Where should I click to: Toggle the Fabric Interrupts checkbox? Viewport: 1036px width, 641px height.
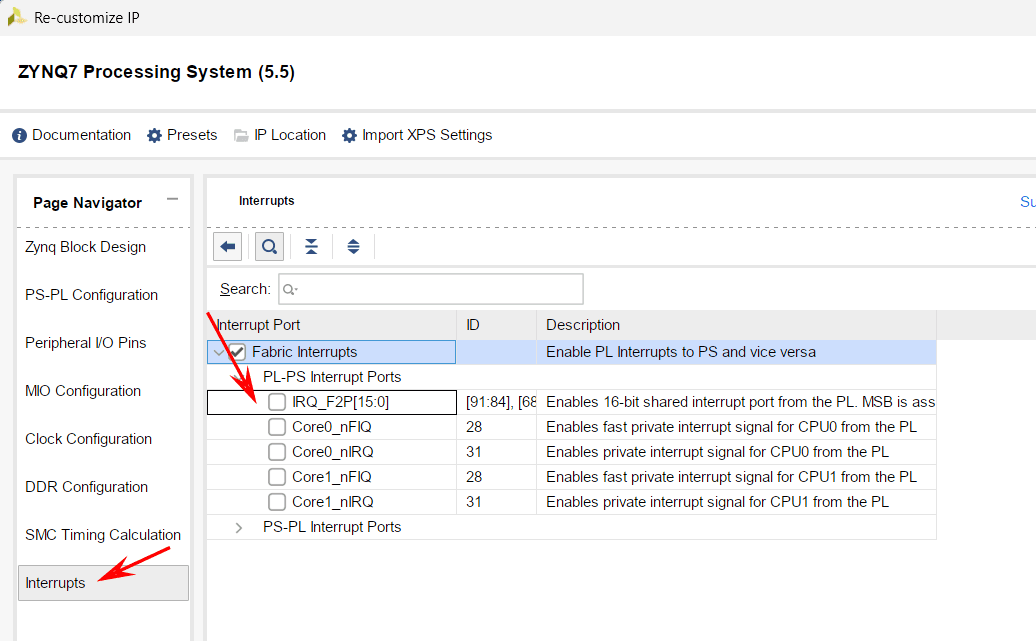click(237, 352)
